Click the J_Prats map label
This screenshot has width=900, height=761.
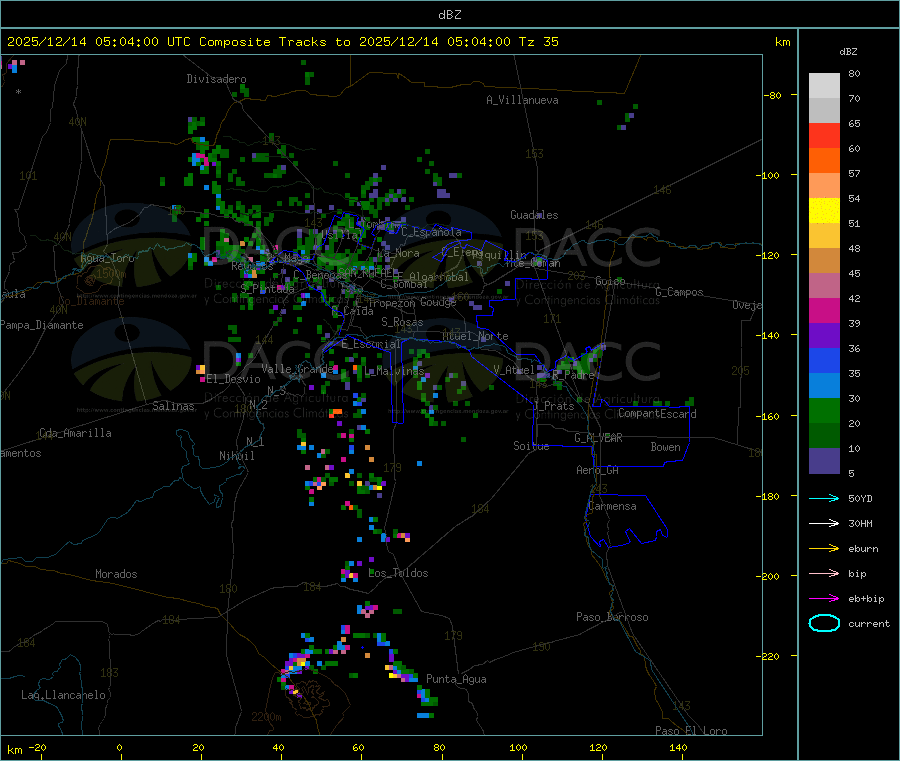coord(554,406)
